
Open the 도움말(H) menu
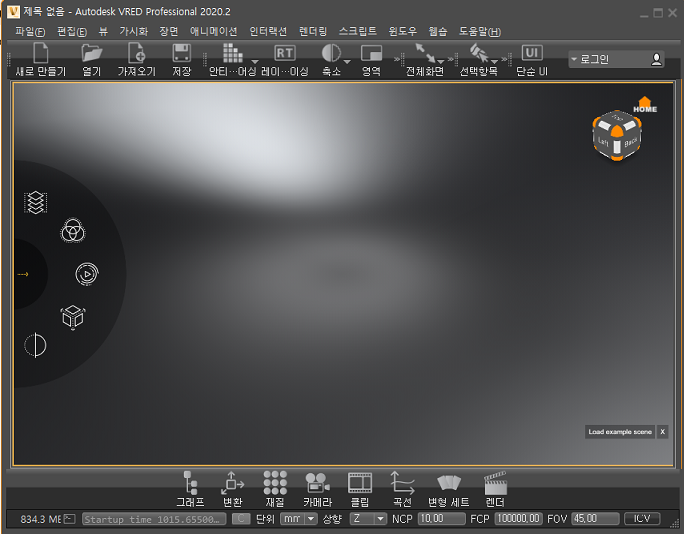479,31
